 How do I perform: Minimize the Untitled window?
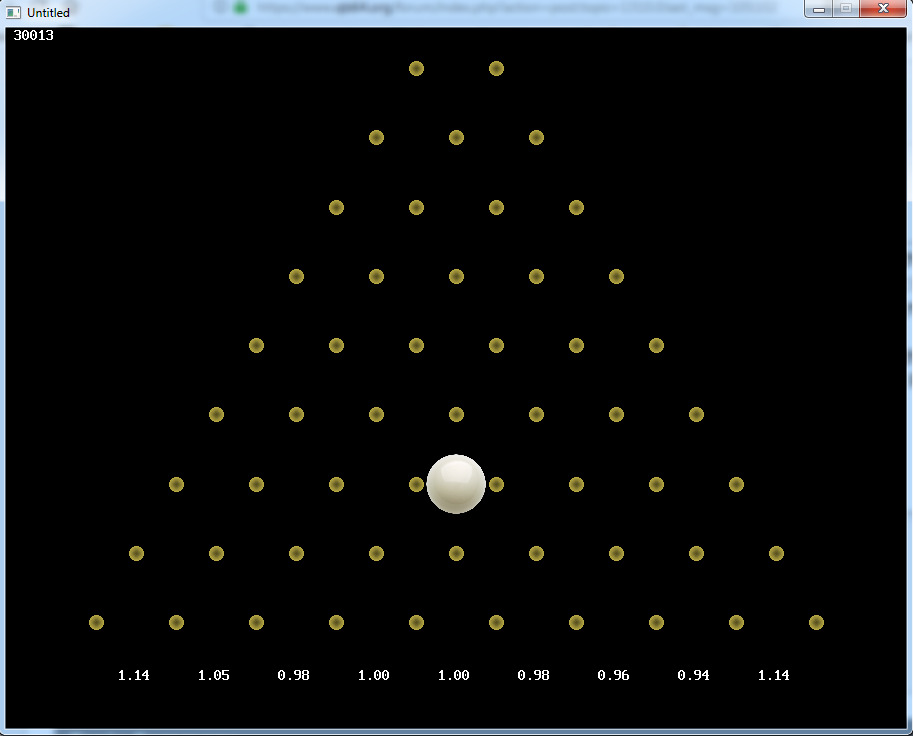click(x=819, y=9)
